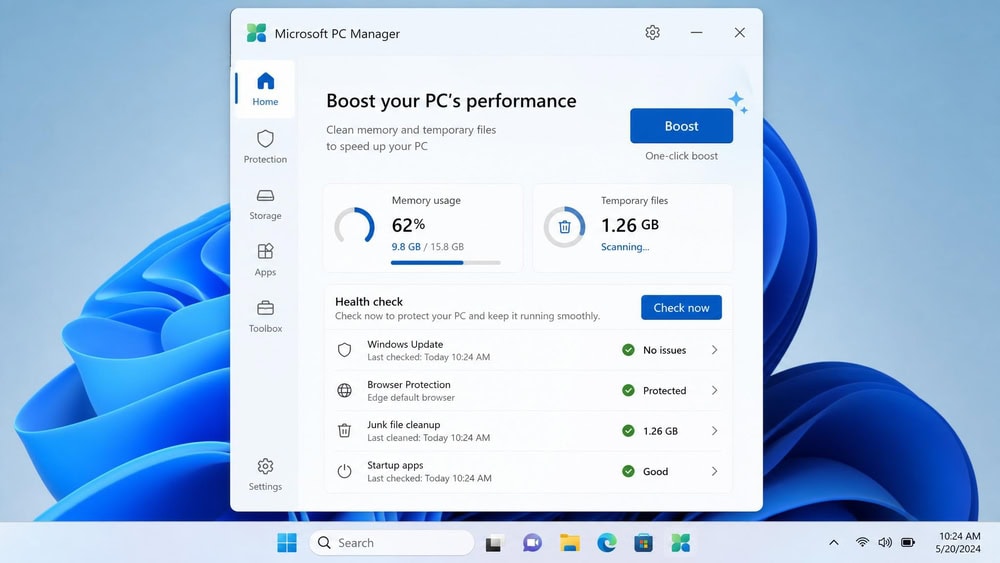Open the Protection section

pos(265,147)
